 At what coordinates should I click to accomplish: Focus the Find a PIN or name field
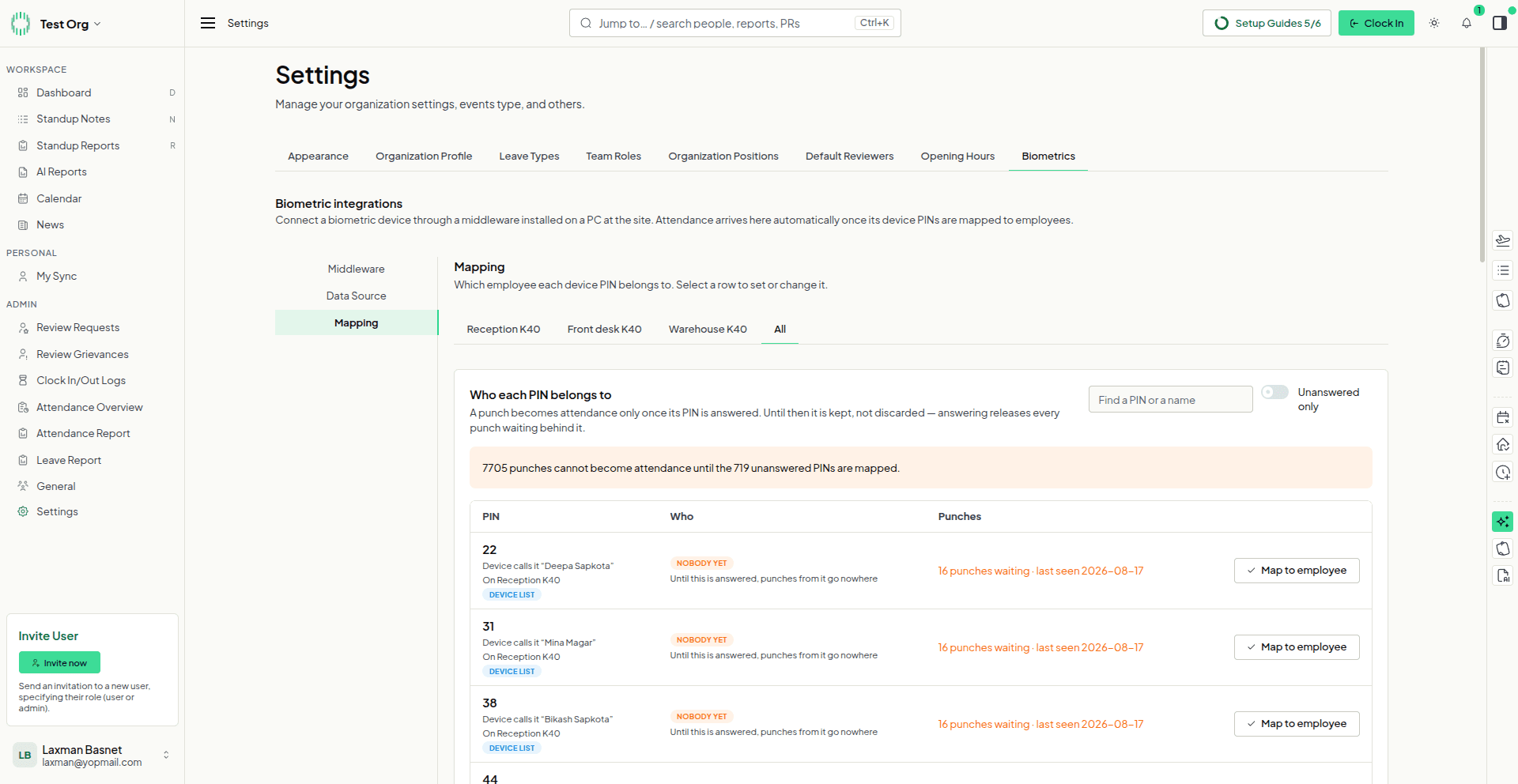pos(1170,400)
